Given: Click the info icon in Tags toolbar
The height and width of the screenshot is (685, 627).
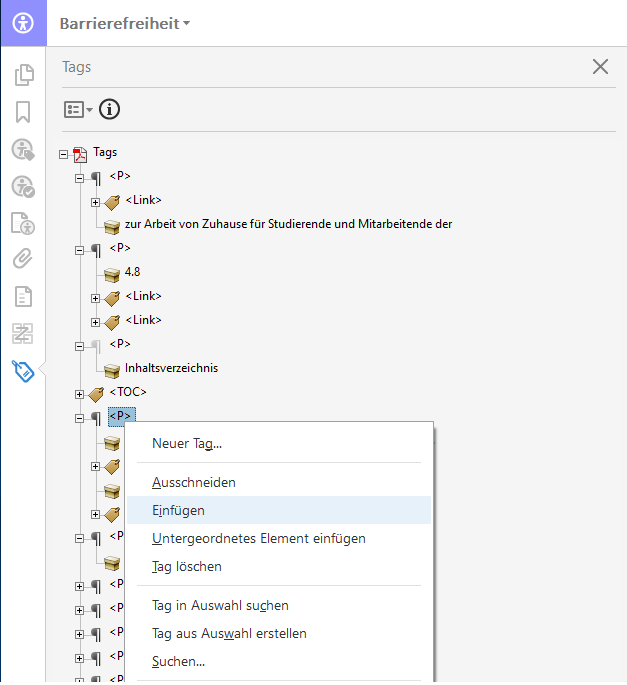Looking at the screenshot, I should [x=109, y=109].
